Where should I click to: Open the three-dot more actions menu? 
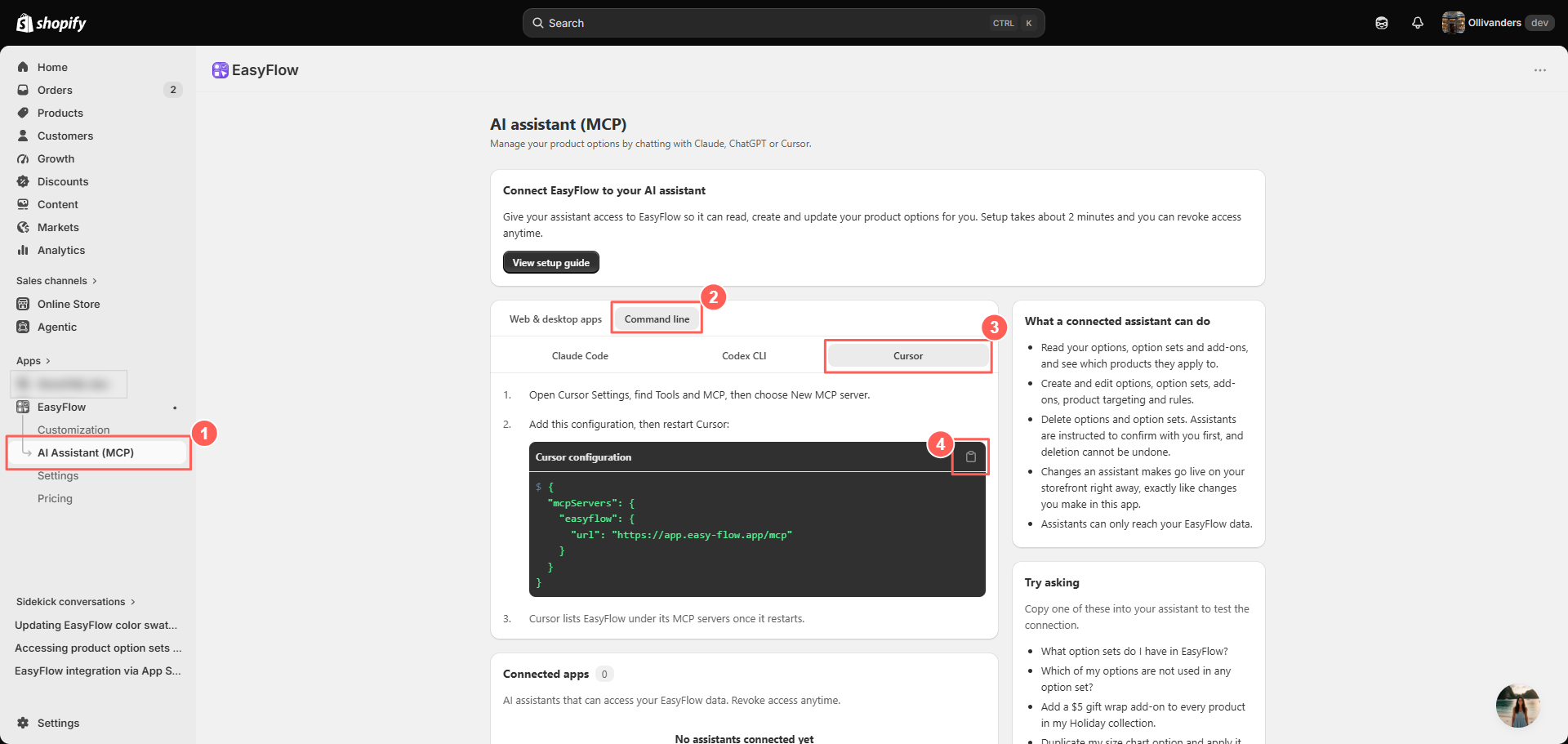1540,70
